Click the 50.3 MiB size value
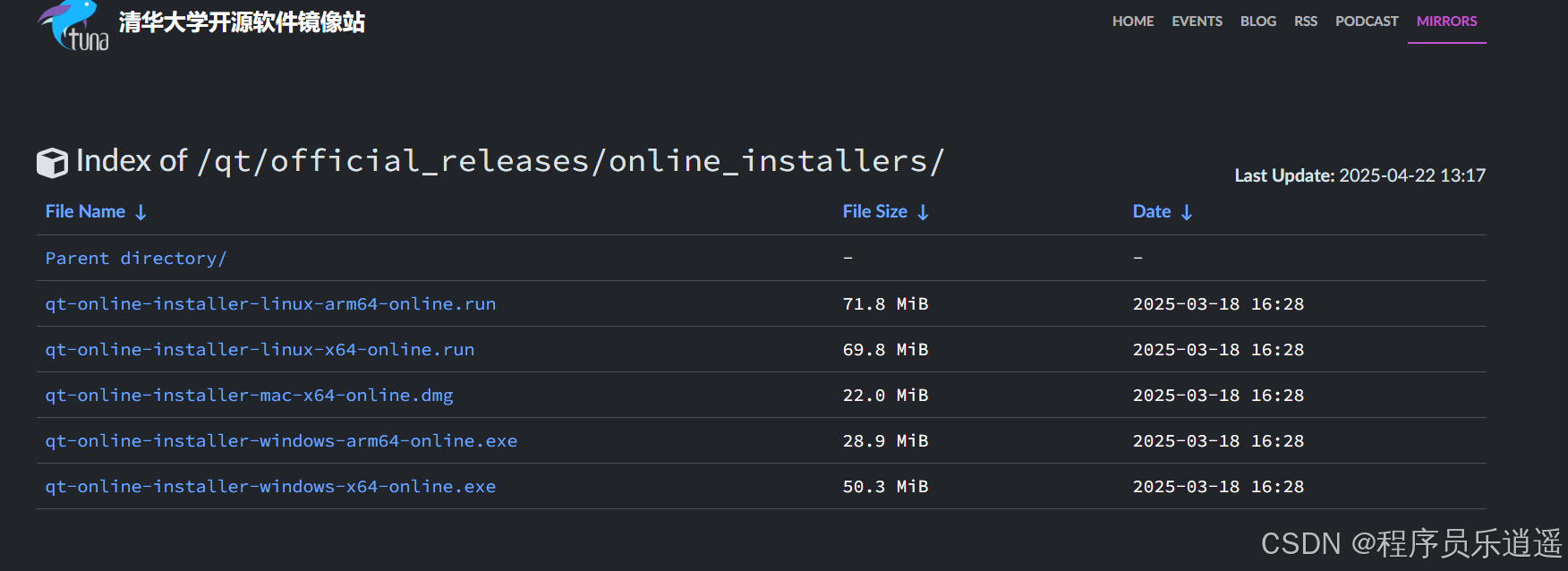 [x=885, y=486]
